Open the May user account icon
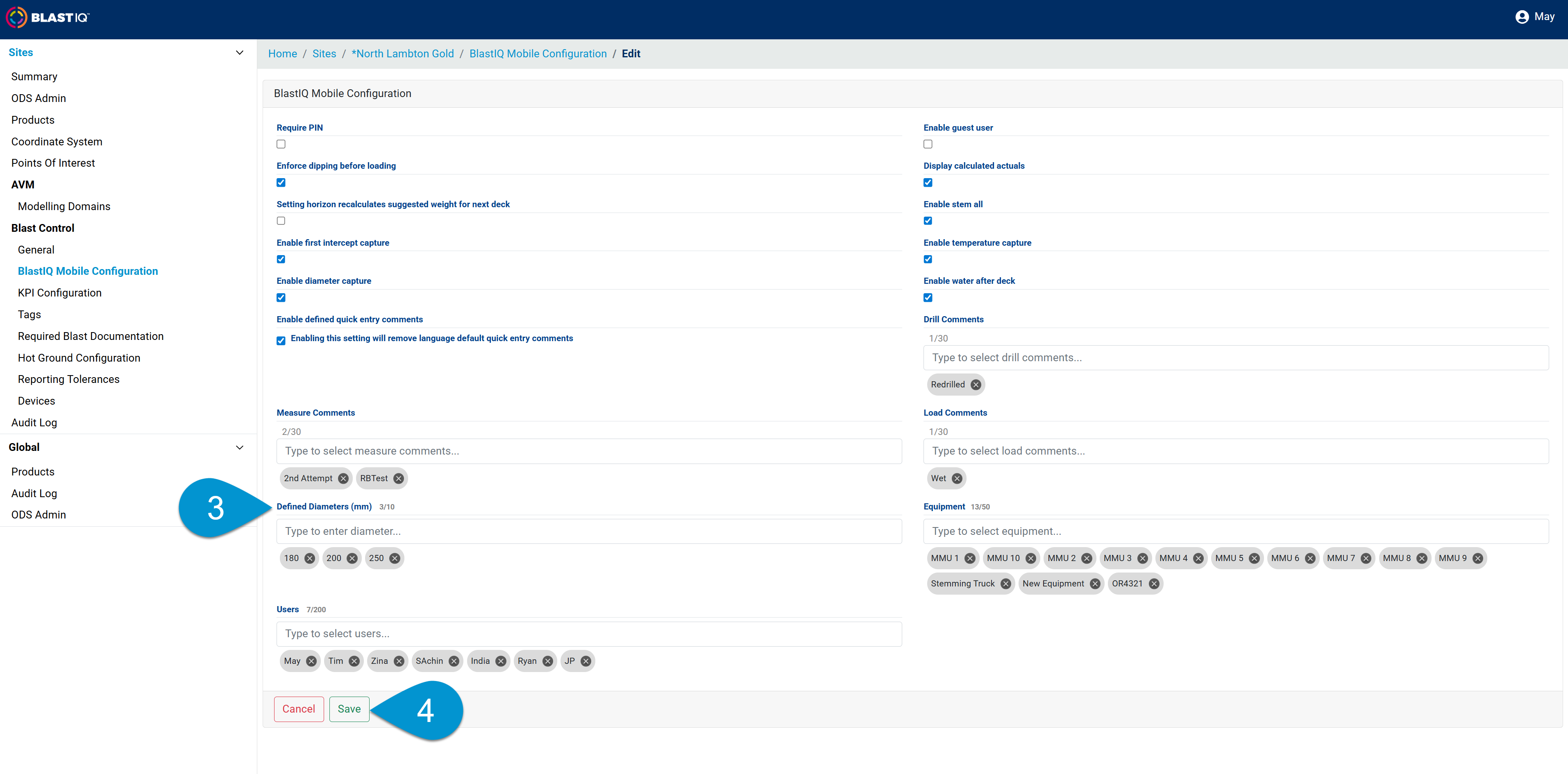Image resolution: width=1568 pixels, height=774 pixels. (1522, 17)
